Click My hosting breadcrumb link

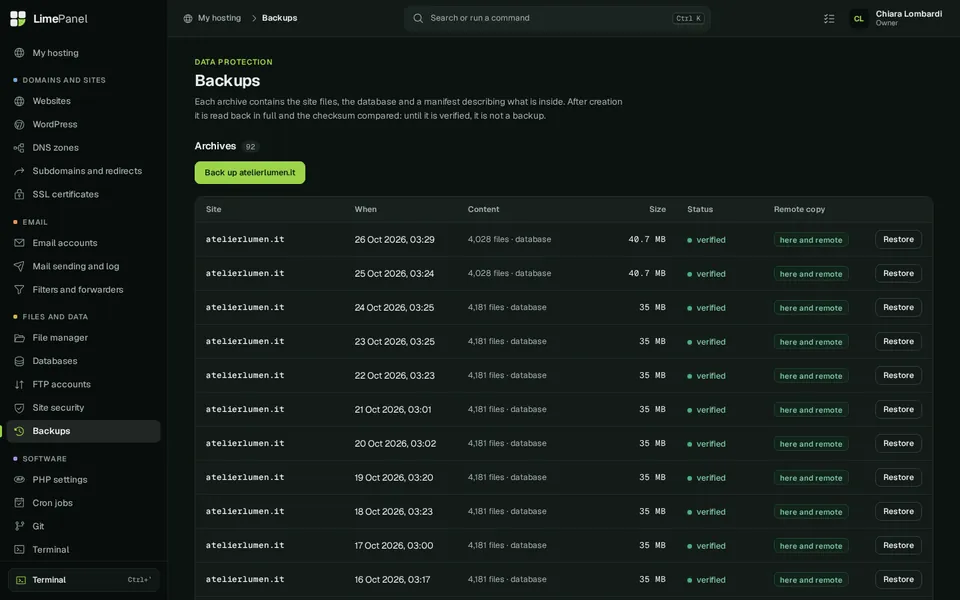219,18
